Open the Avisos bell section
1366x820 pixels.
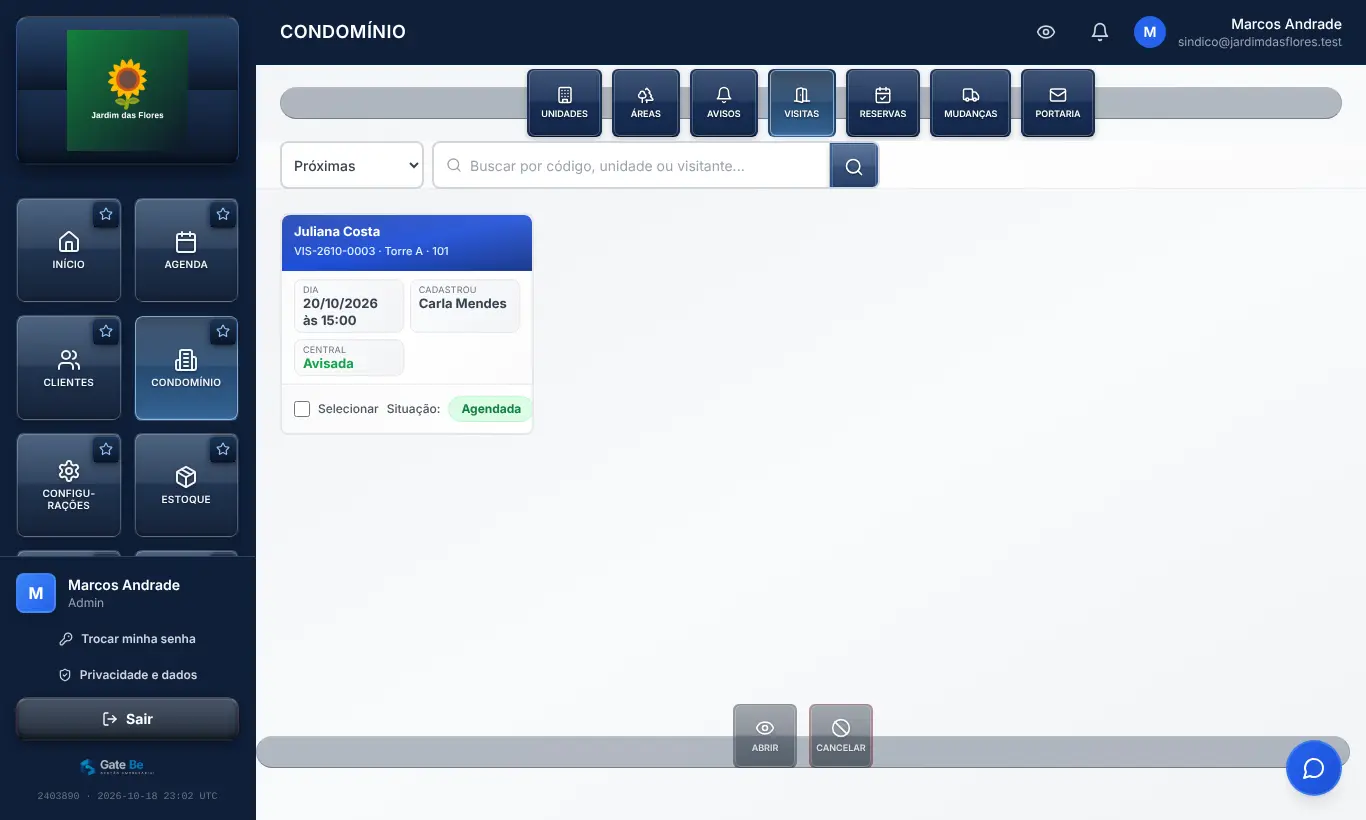pos(724,103)
